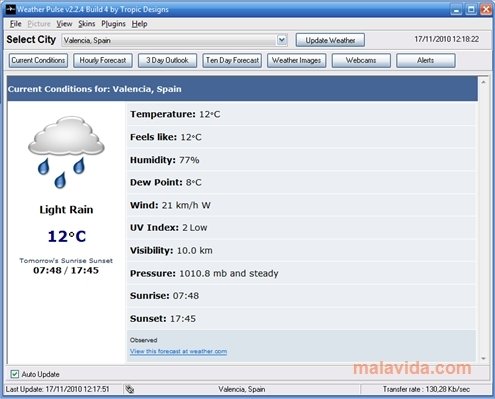The width and height of the screenshot is (495, 399).
Task: Click the status bar connection icon
Action: [x=129, y=389]
